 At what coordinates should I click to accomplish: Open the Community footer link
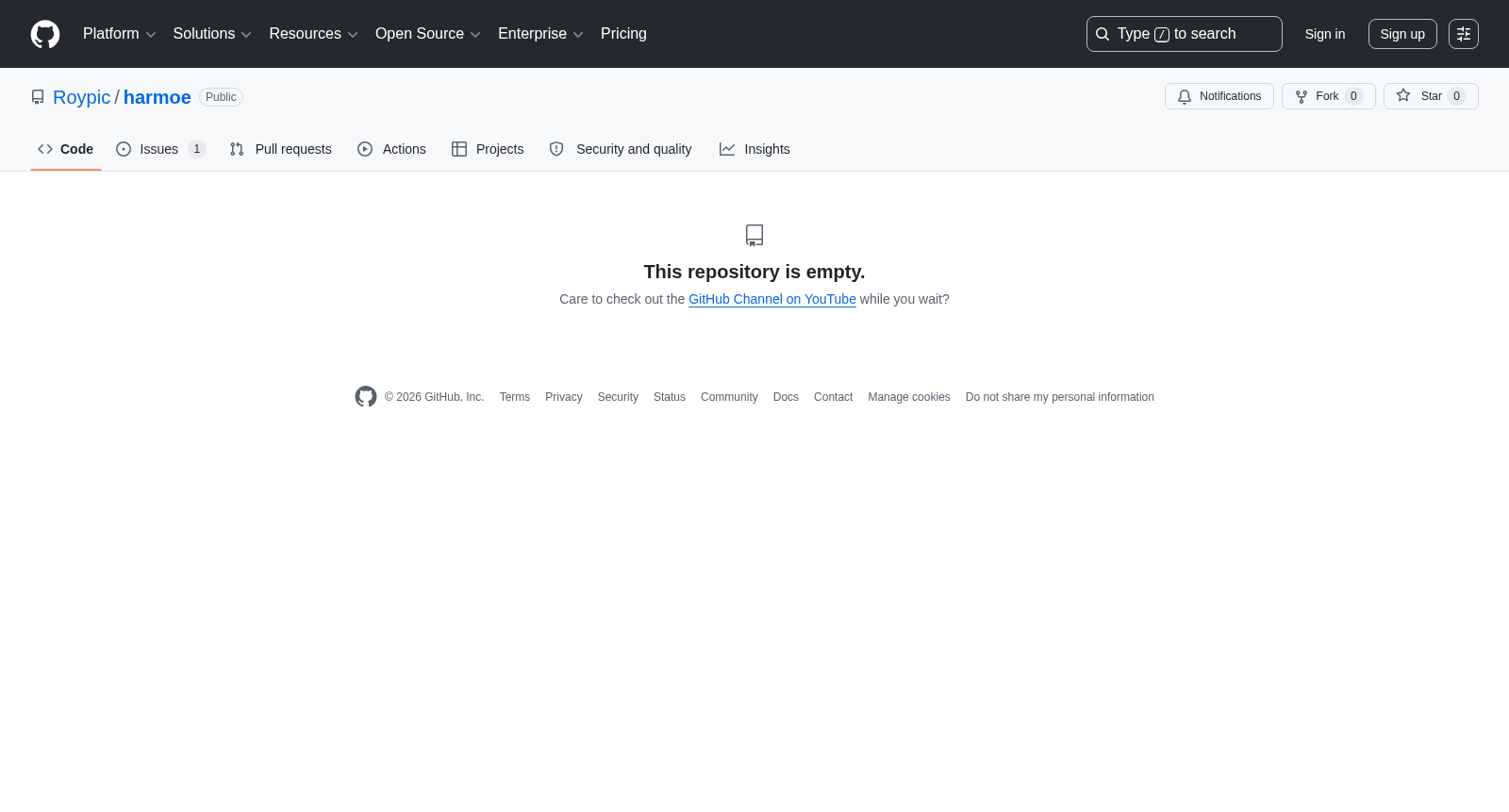click(x=729, y=397)
